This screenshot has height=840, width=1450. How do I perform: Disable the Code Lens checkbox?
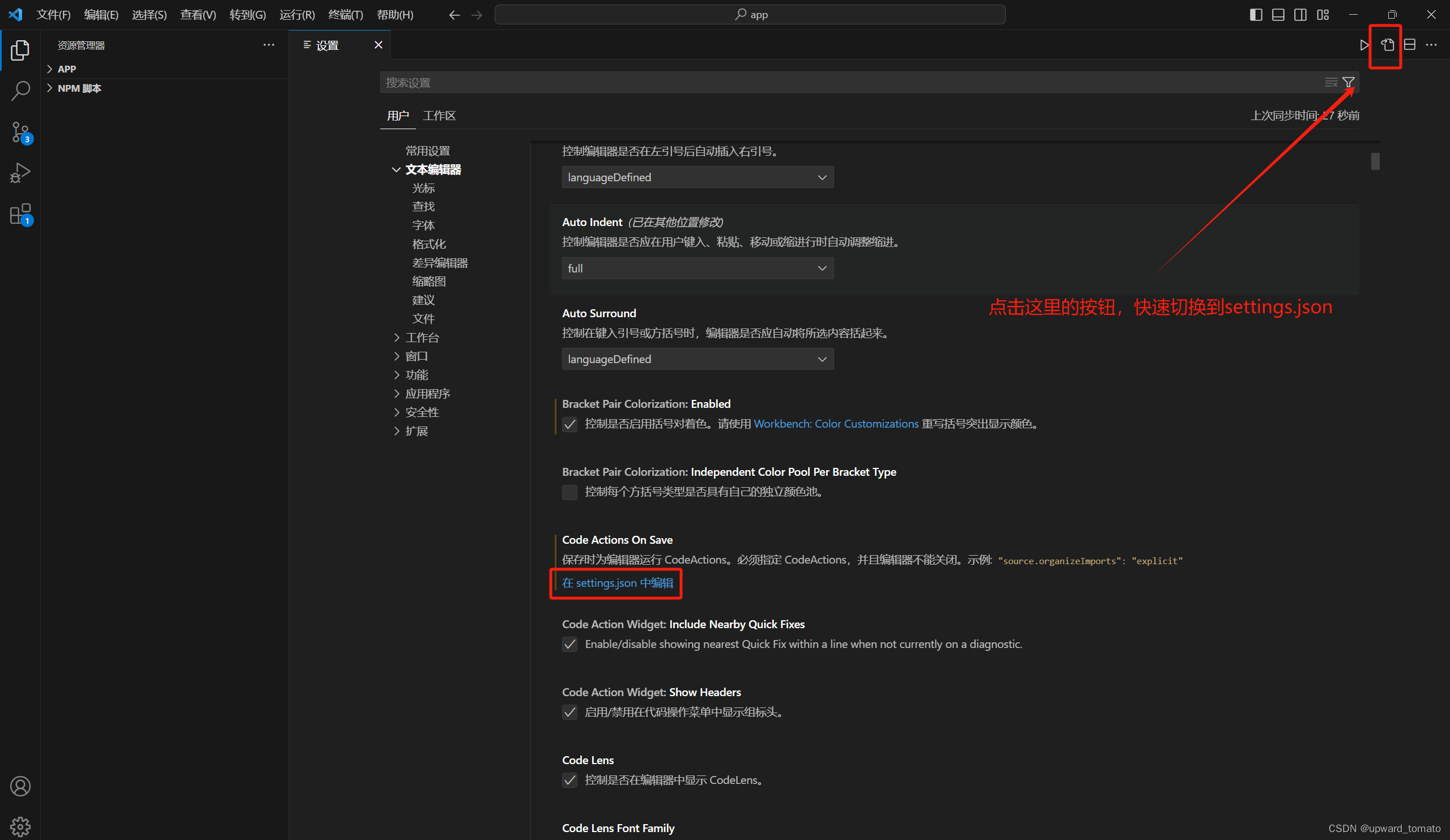tap(569, 780)
